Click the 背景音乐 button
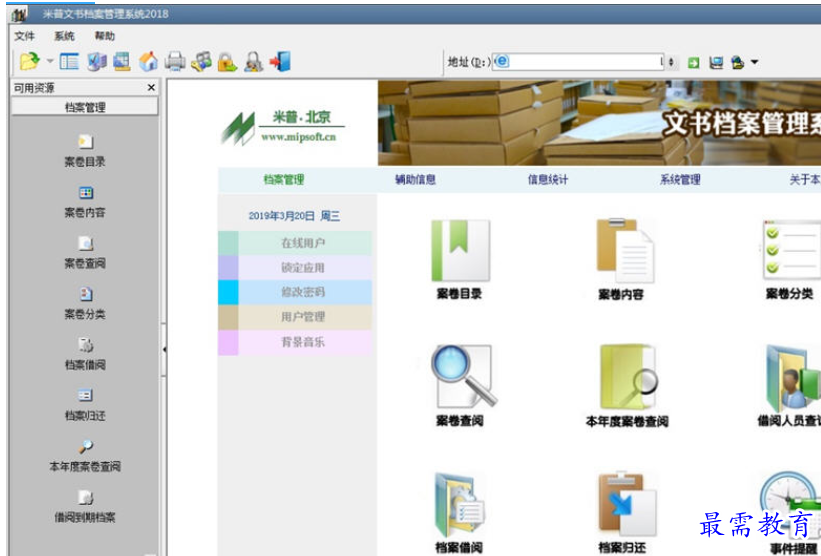This screenshot has height=556, width=821. (295, 342)
